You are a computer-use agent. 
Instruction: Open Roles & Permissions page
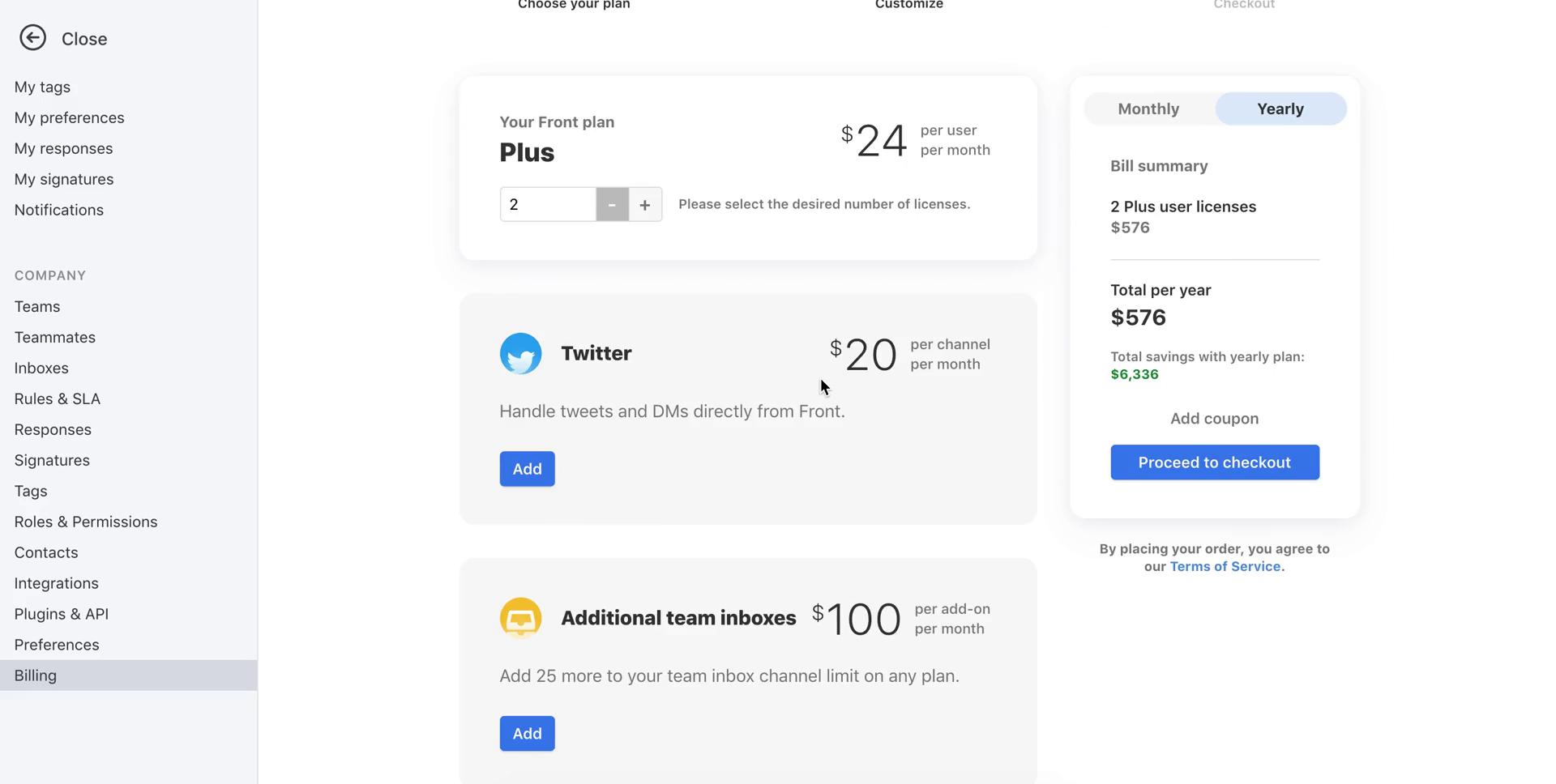pyautogui.click(x=86, y=522)
